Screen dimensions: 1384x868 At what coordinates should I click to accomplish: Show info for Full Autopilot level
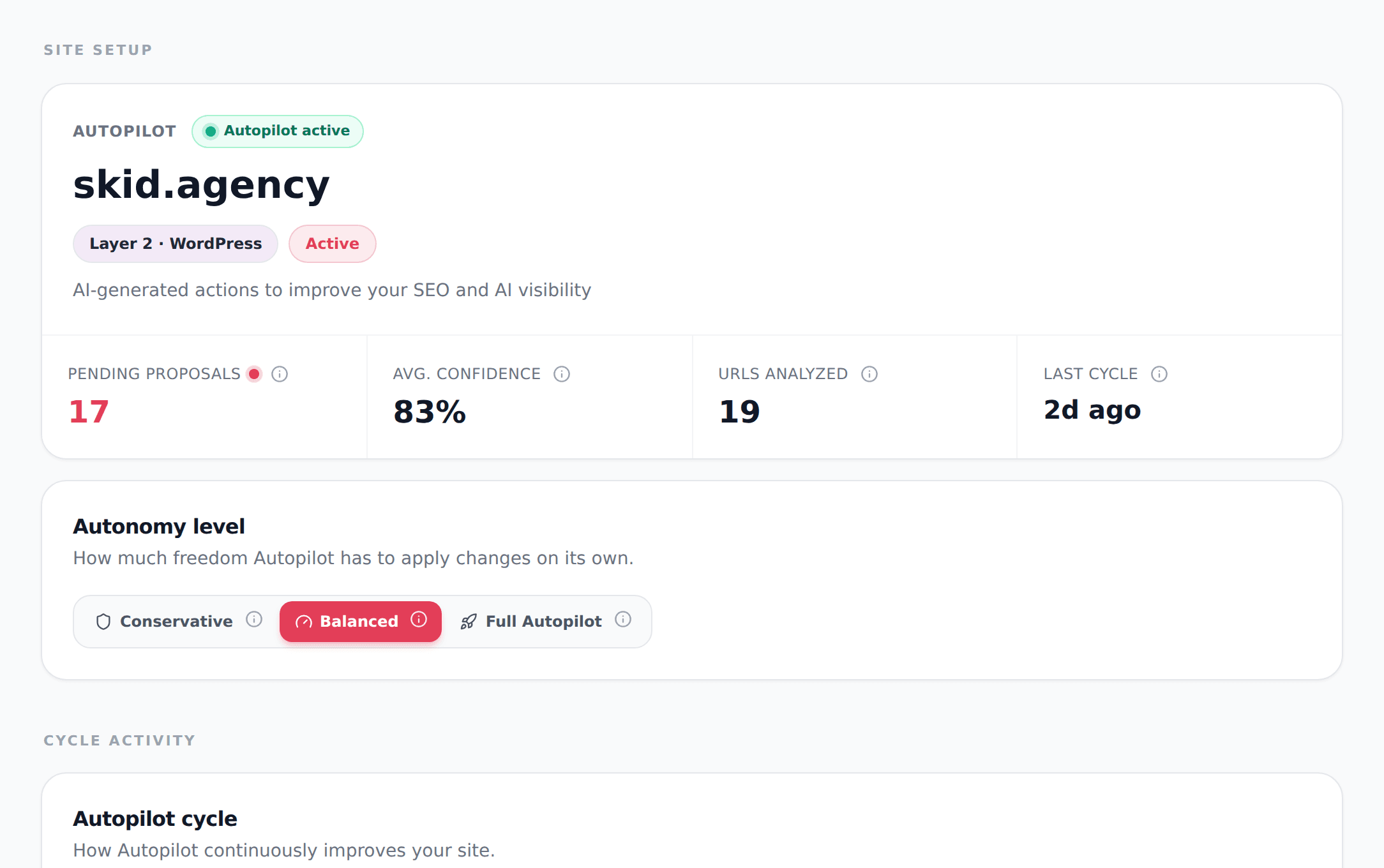pyautogui.click(x=623, y=619)
